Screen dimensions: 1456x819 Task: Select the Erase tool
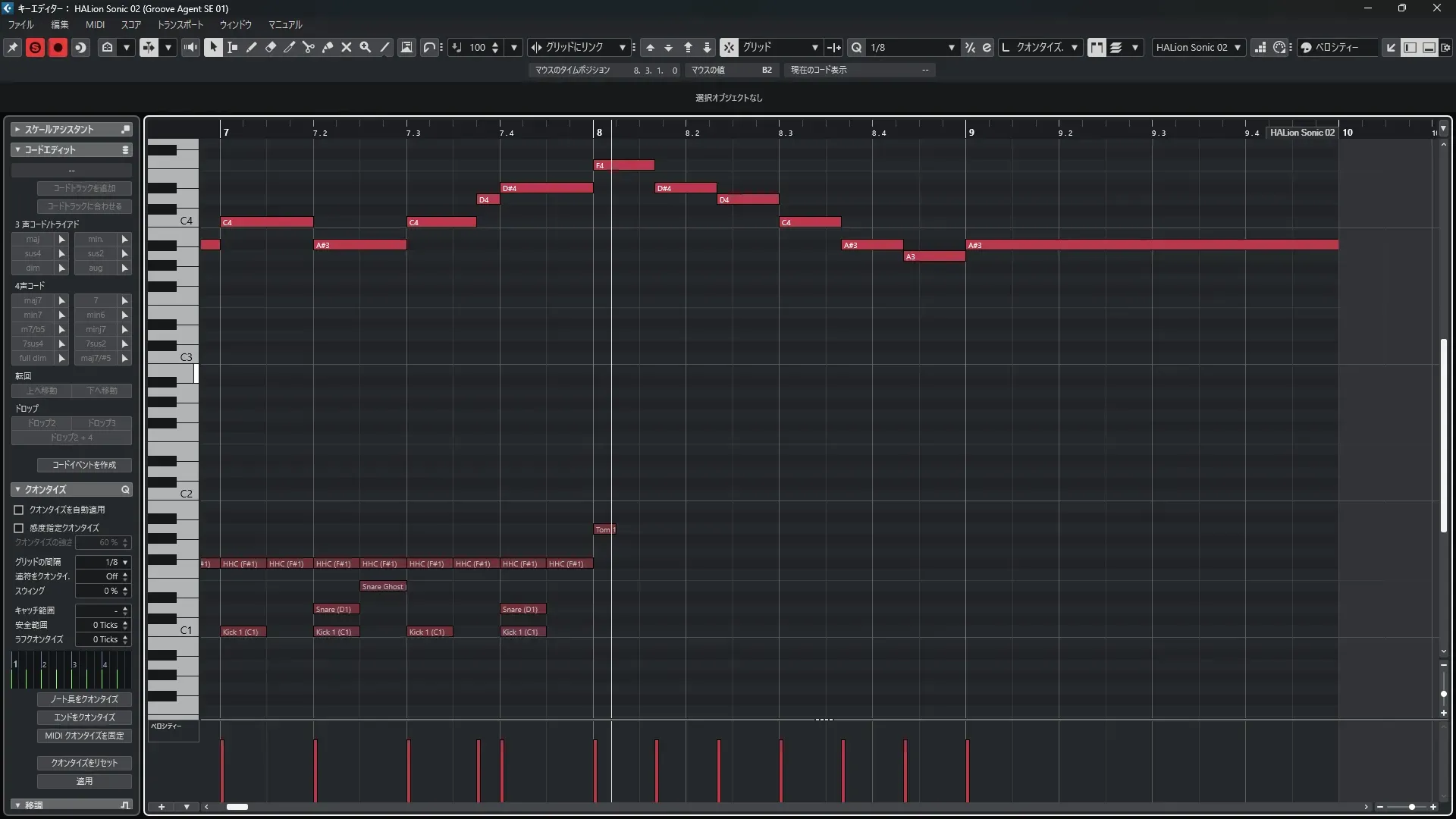[x=271, y=47]
